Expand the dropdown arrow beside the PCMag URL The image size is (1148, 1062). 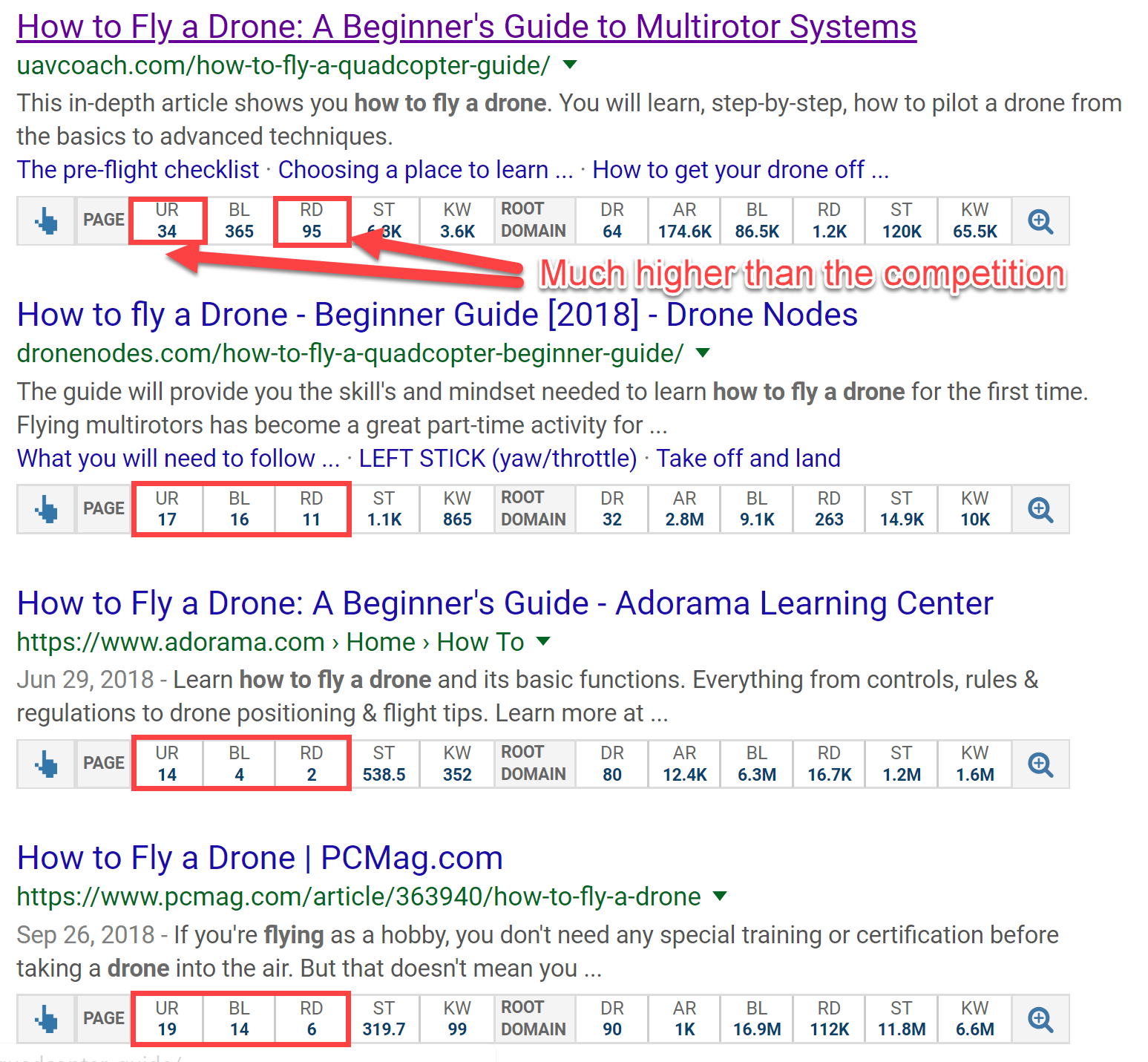point(721,897)
